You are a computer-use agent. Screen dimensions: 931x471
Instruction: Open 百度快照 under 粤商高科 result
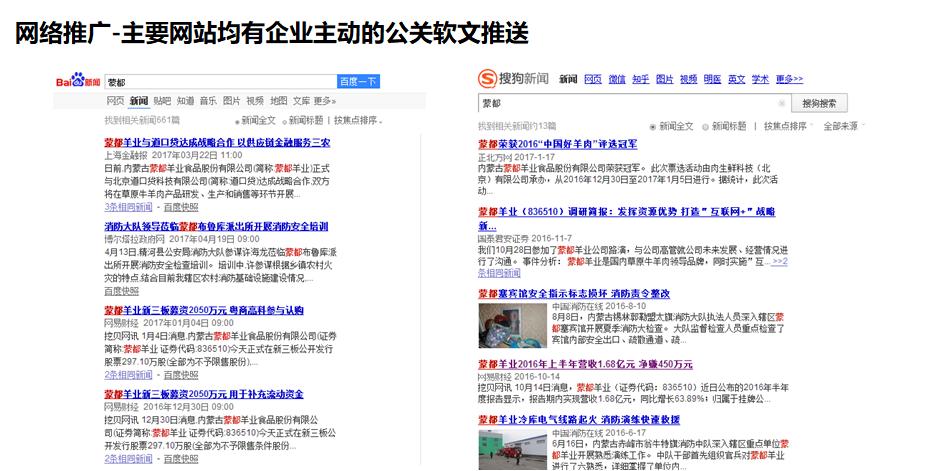click(181, 375)
